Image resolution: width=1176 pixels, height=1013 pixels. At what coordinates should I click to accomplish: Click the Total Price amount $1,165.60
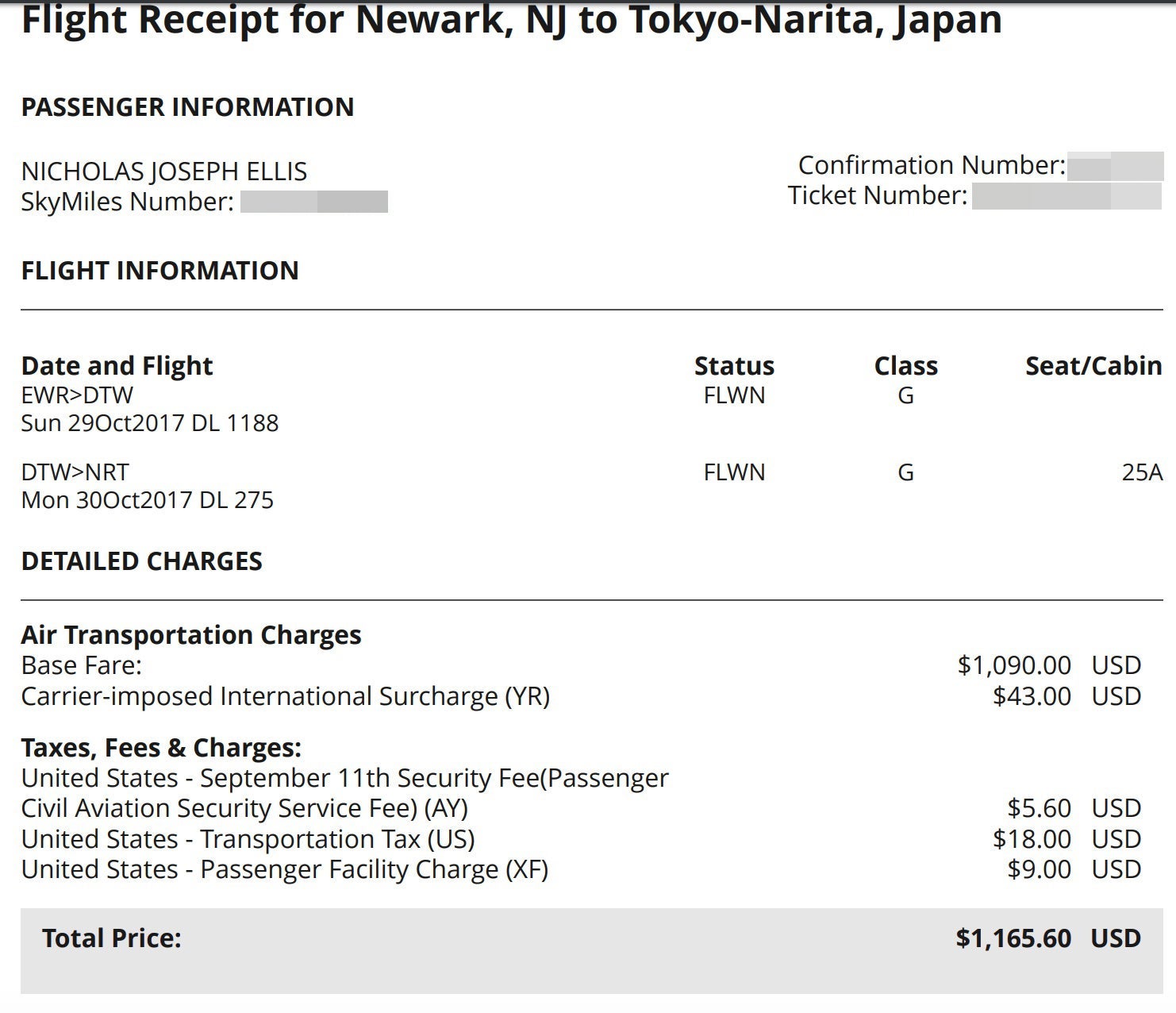point(1013,938)
